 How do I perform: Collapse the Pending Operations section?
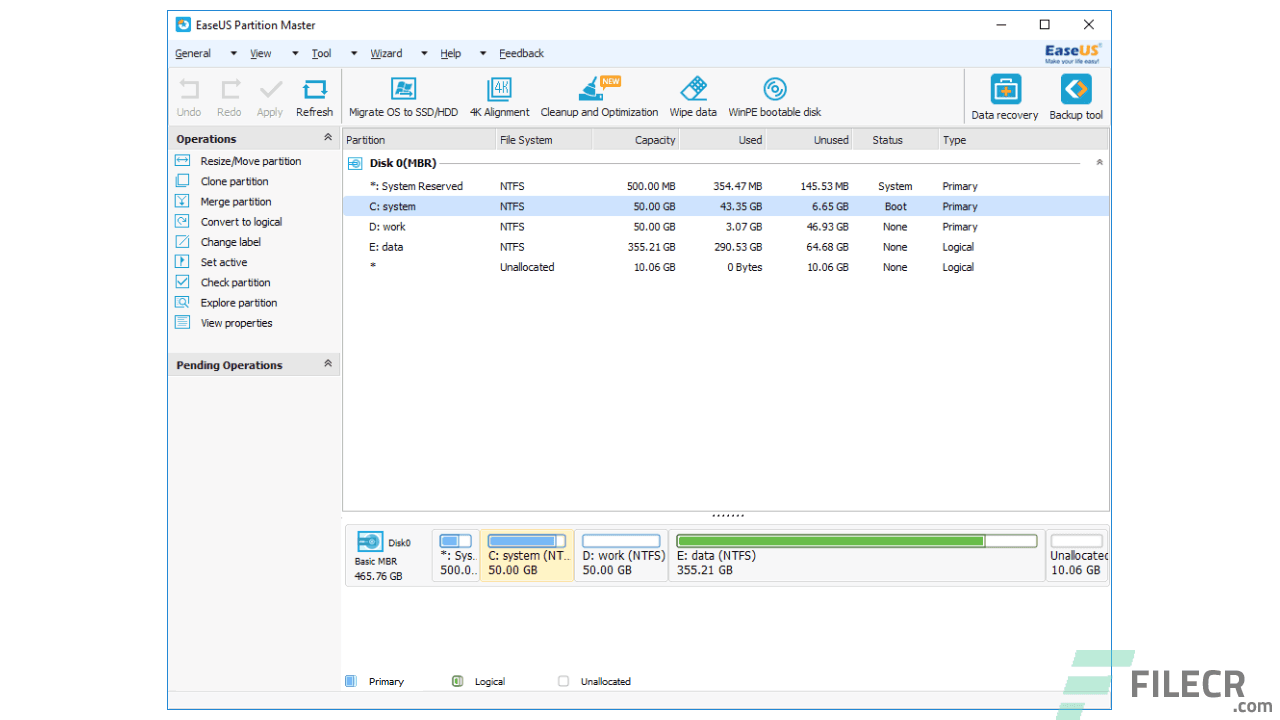pos(328,364)
